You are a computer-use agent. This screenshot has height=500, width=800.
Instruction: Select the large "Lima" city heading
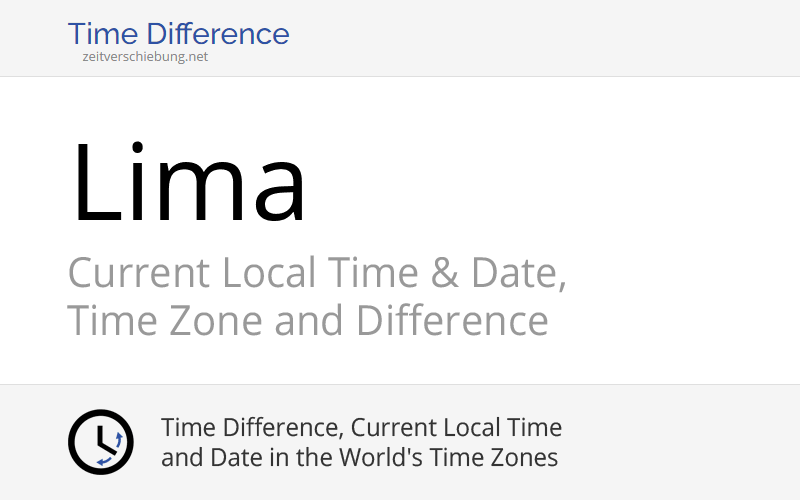click(x=188, y=184)
